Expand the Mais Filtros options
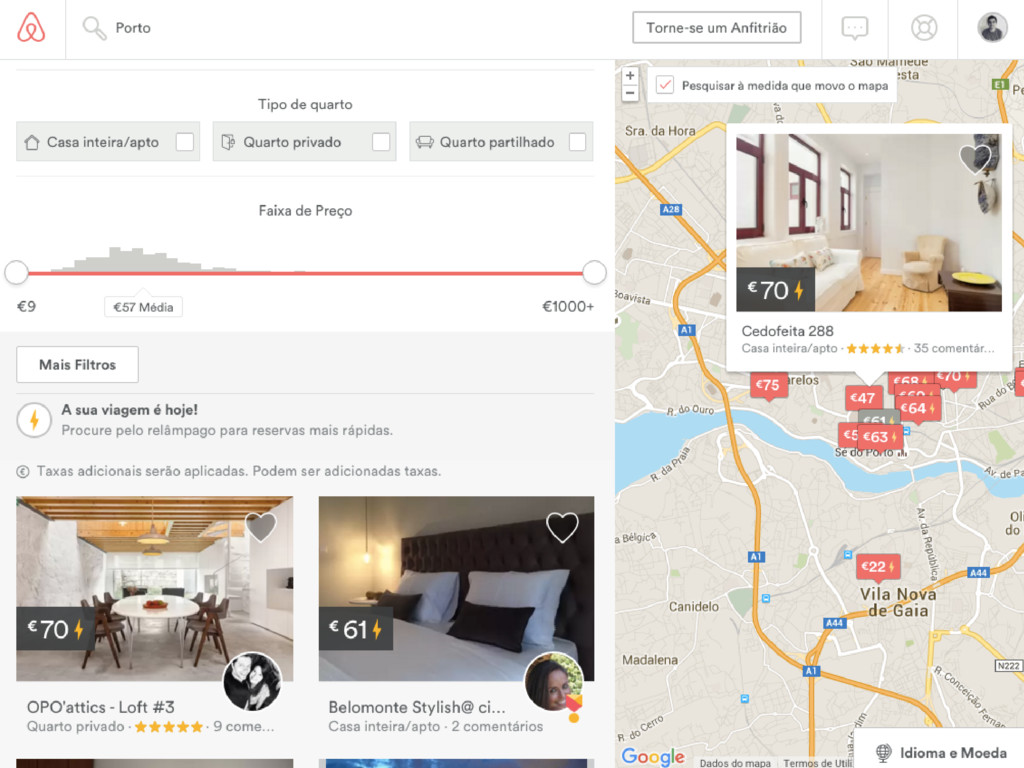 [77, 364]
